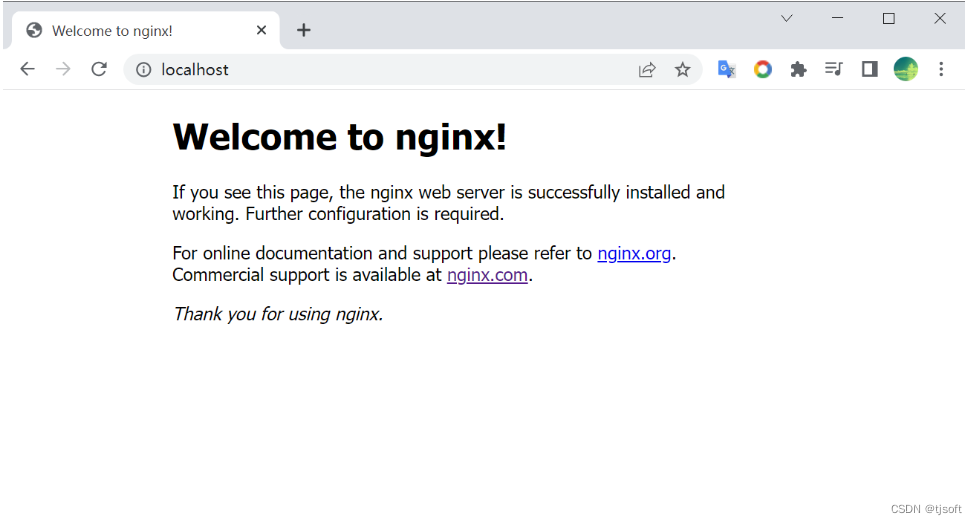Screen dimensions: 977x525
Task: Maximize the browser window
Action: tap(889, 19)
